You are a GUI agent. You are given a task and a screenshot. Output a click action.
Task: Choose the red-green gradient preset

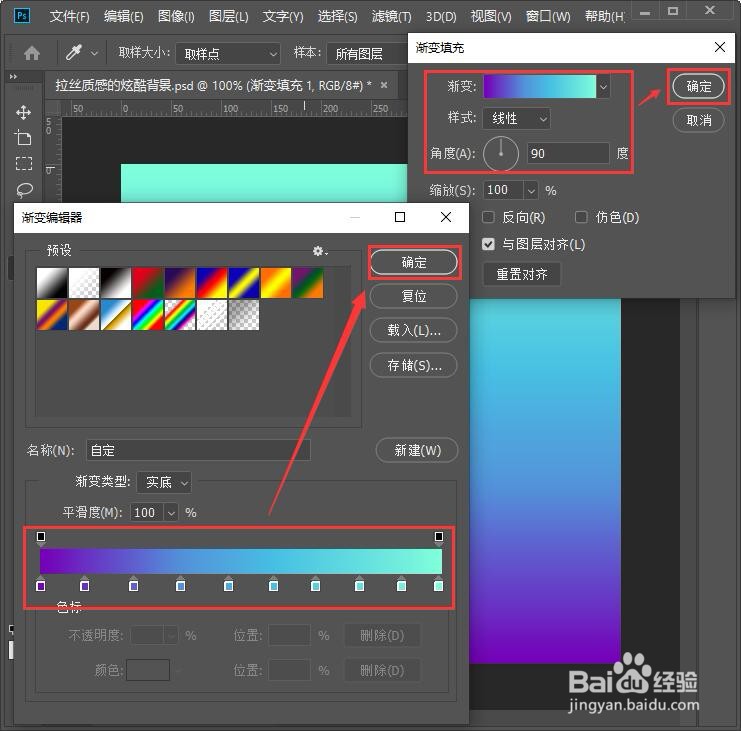pyautogui.click(x=148, y=283)
